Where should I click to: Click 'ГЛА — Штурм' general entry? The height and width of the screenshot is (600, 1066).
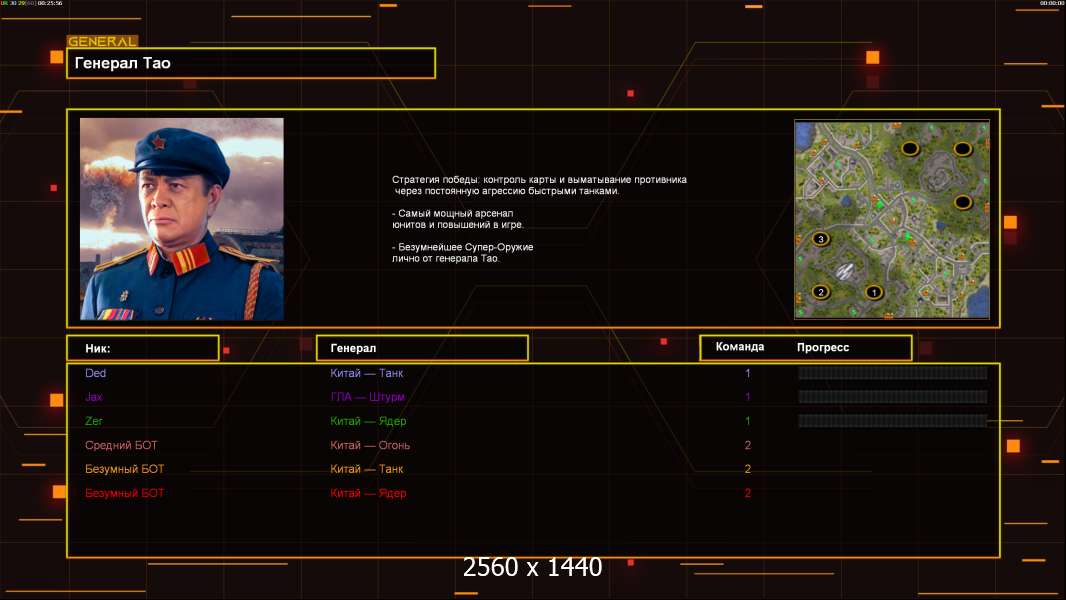pos(368,397)
